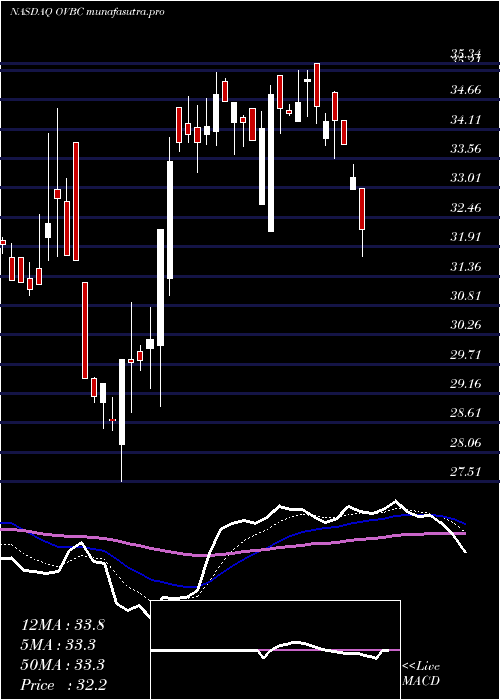The image size is (500, 700).
Task: Click the lowest white candle near 28.06
Action: pyautogui.click(x=122, y=402)
